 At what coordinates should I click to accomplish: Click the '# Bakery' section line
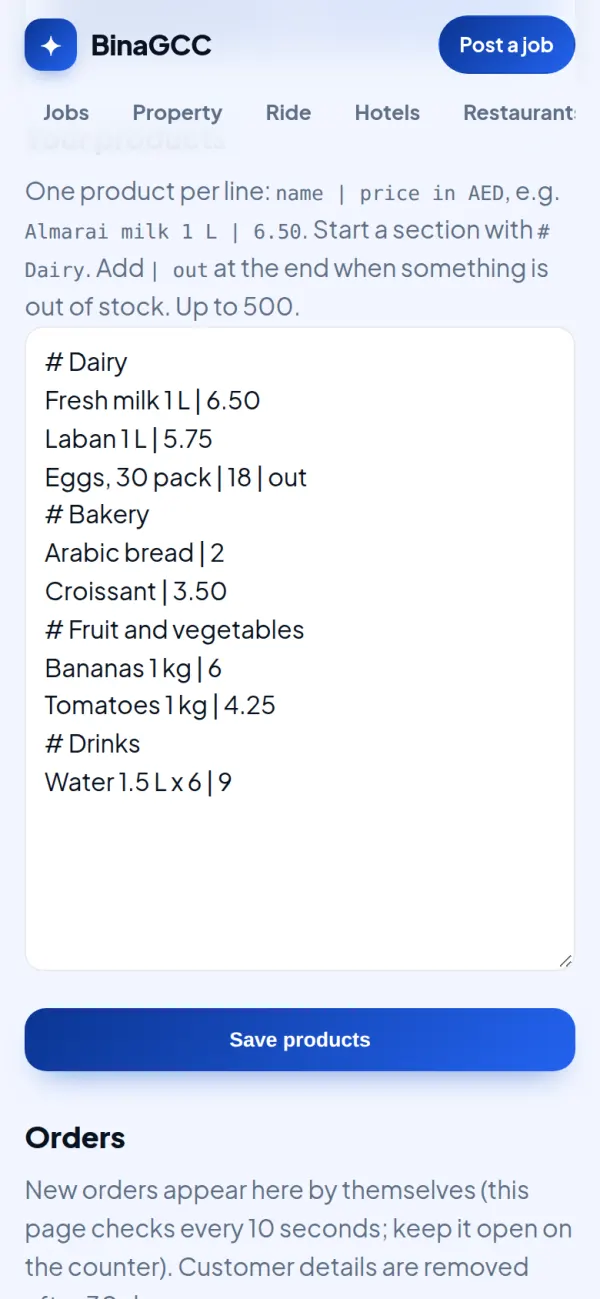pos(97,515)
